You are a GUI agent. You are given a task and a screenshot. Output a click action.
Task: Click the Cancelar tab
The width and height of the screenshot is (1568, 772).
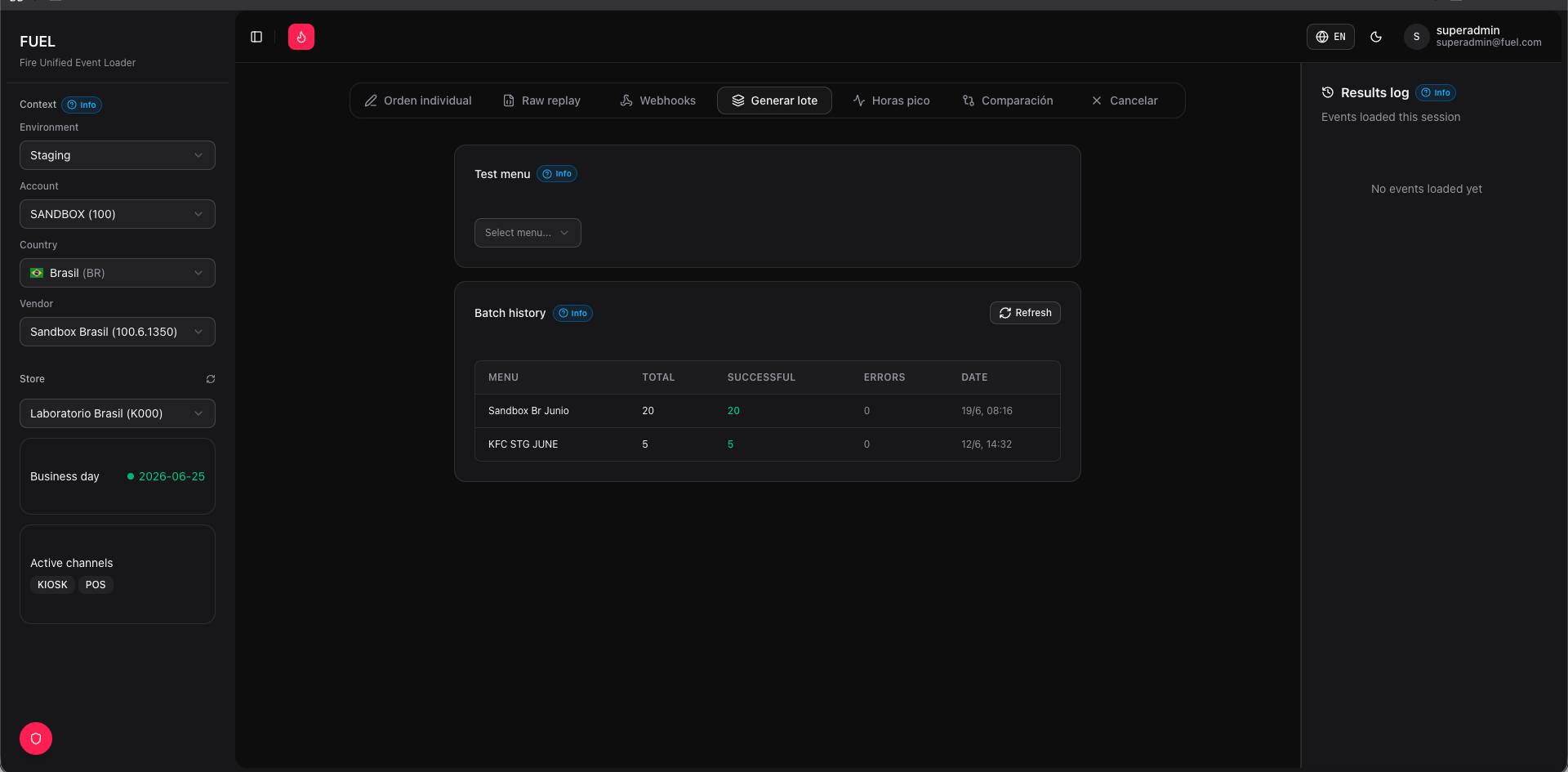point(1125,100)
